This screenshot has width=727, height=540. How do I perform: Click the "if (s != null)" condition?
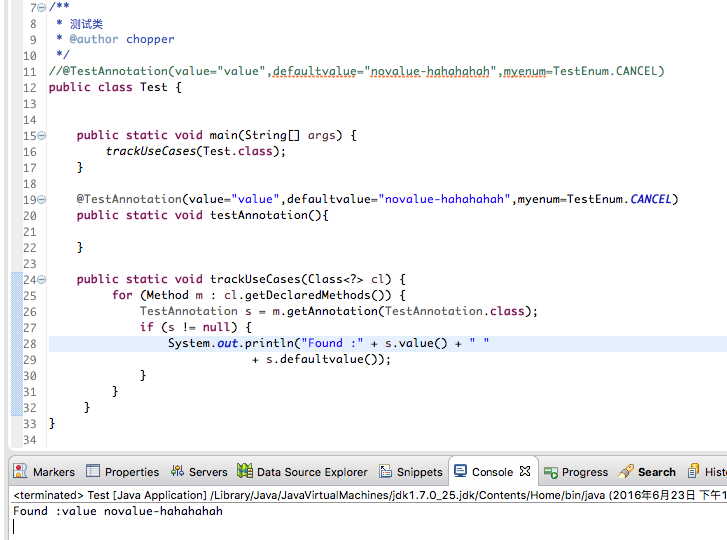tap(189, 327)
